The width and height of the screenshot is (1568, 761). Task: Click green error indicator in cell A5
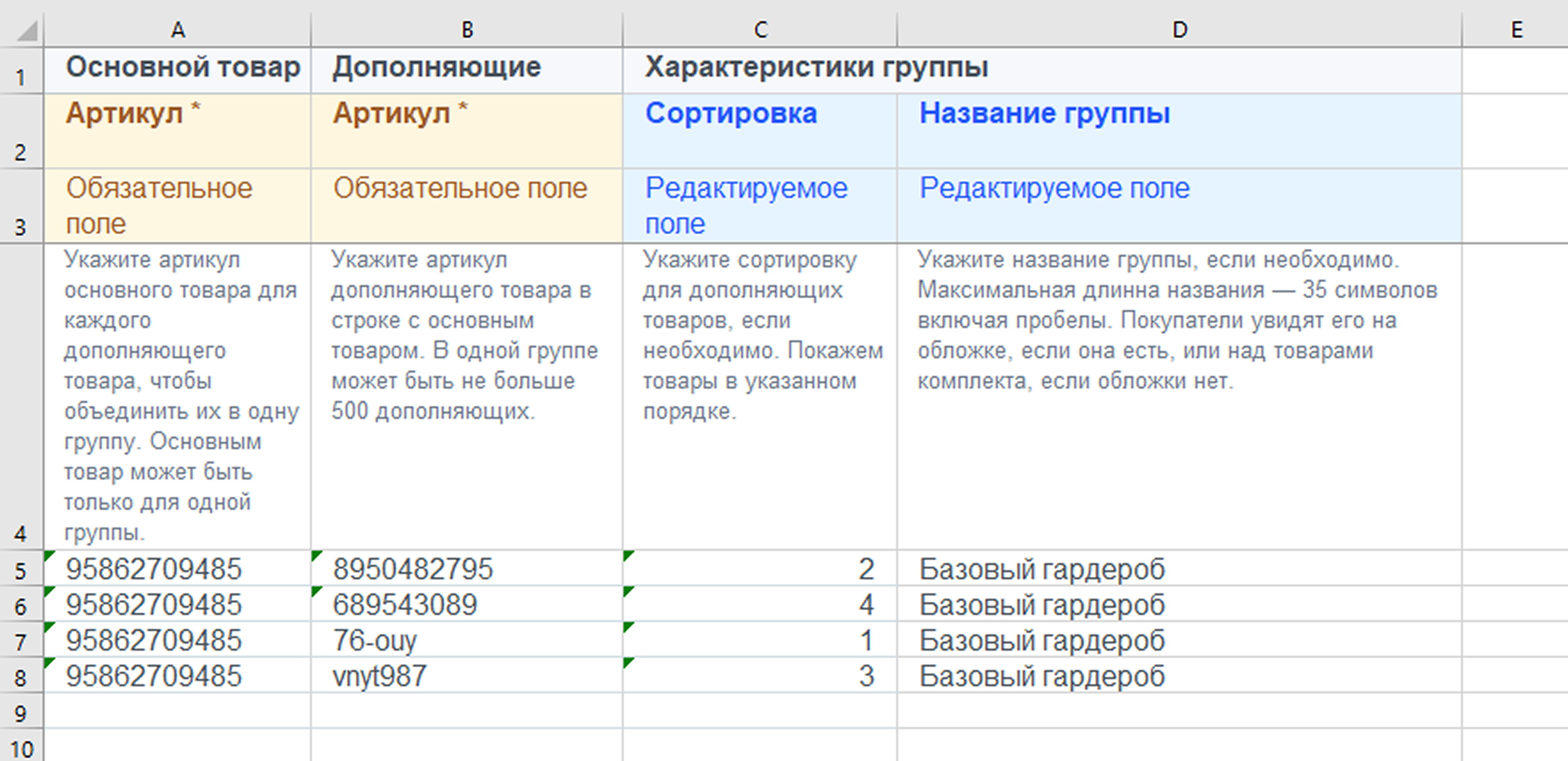tap(49, 554)
